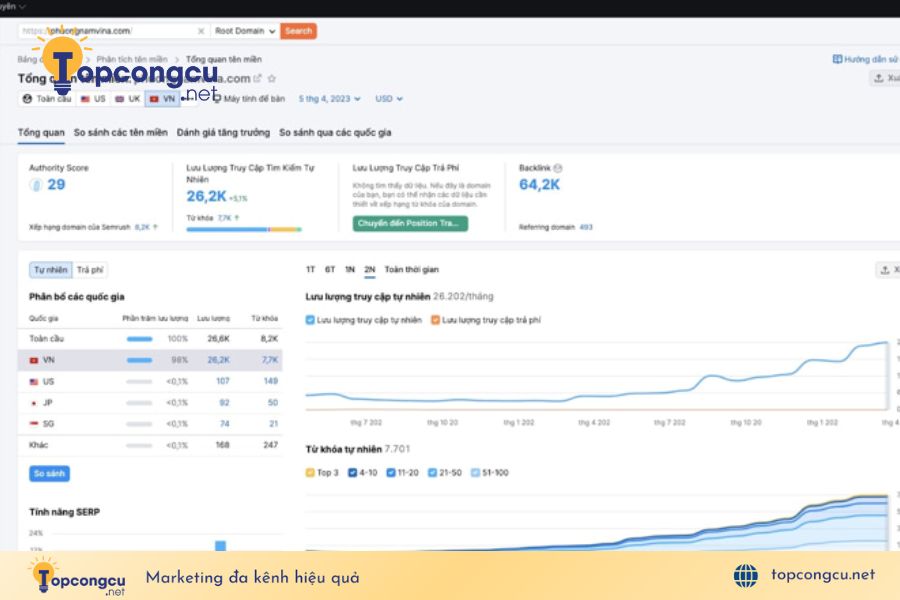Click the Authority Score circle icon
Screen dimensions: 900x600
[x=36, y=185]
